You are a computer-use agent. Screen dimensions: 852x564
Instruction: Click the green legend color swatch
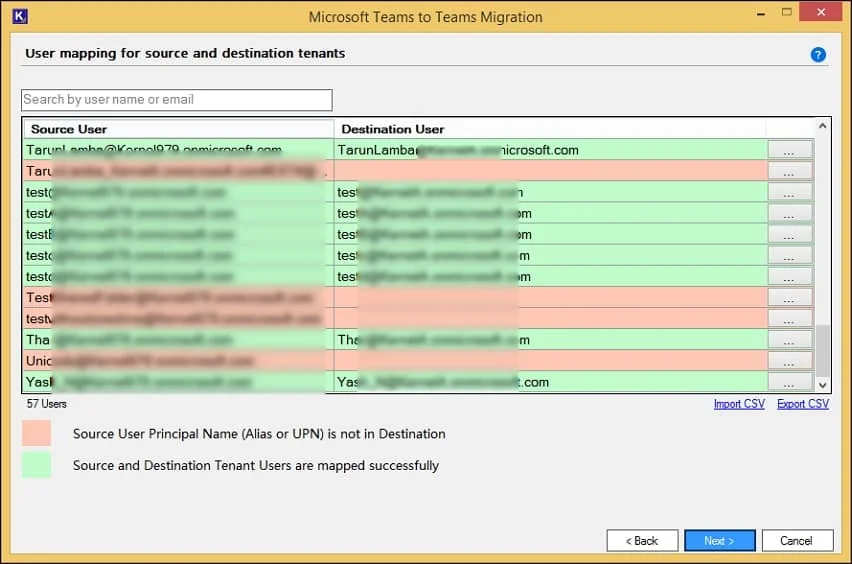pos(36,465)
